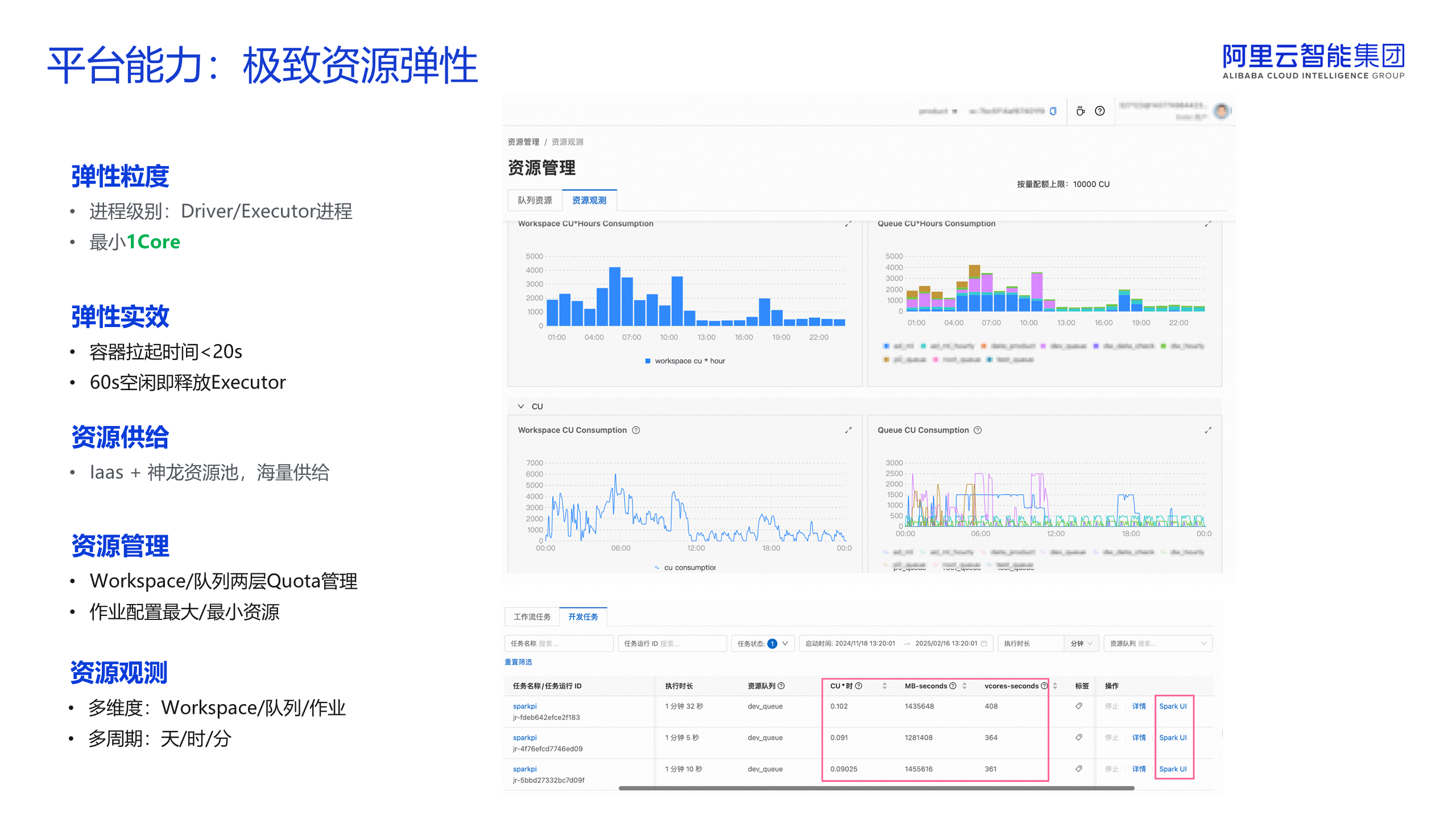The height and width of the screenshot is (819, 1456).
Task: Click the 重置筛选 link
Action: coord(518,662)
